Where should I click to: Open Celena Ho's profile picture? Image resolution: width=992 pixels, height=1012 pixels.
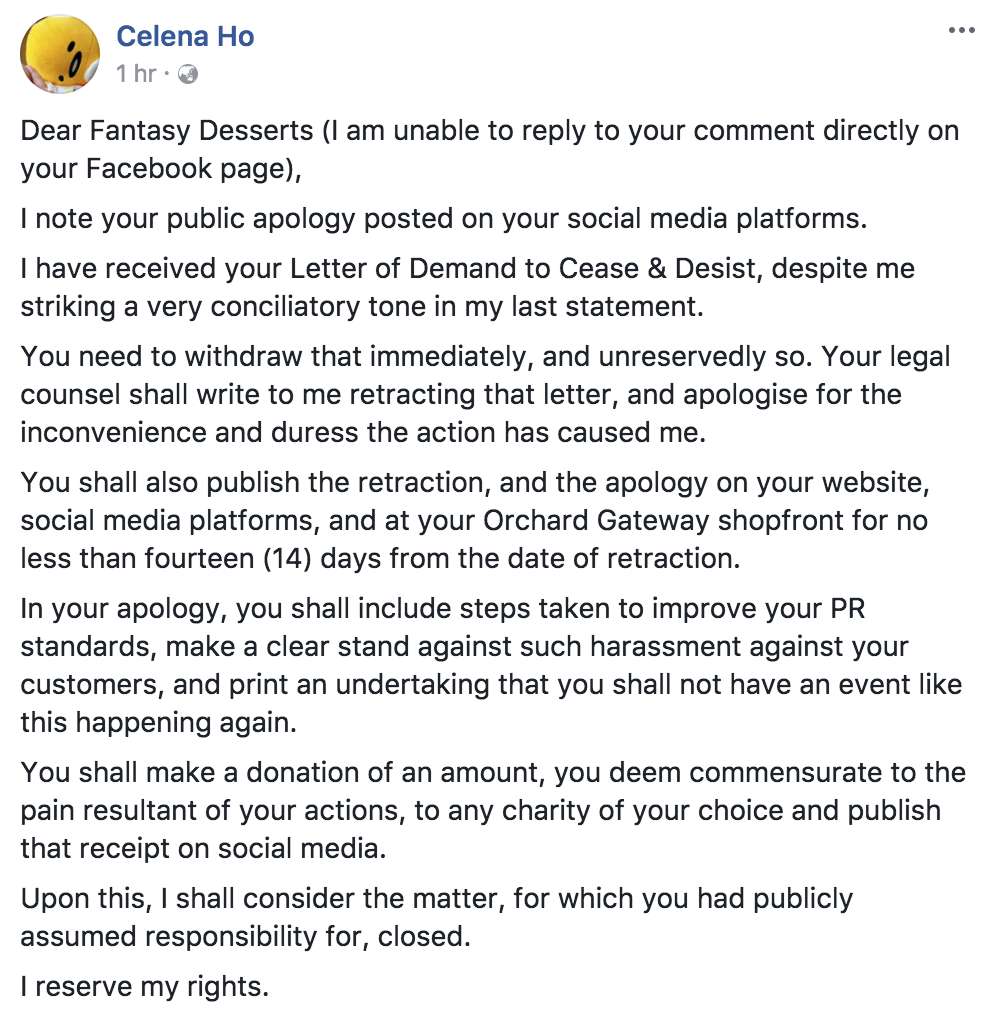click(x=60, y=54)
